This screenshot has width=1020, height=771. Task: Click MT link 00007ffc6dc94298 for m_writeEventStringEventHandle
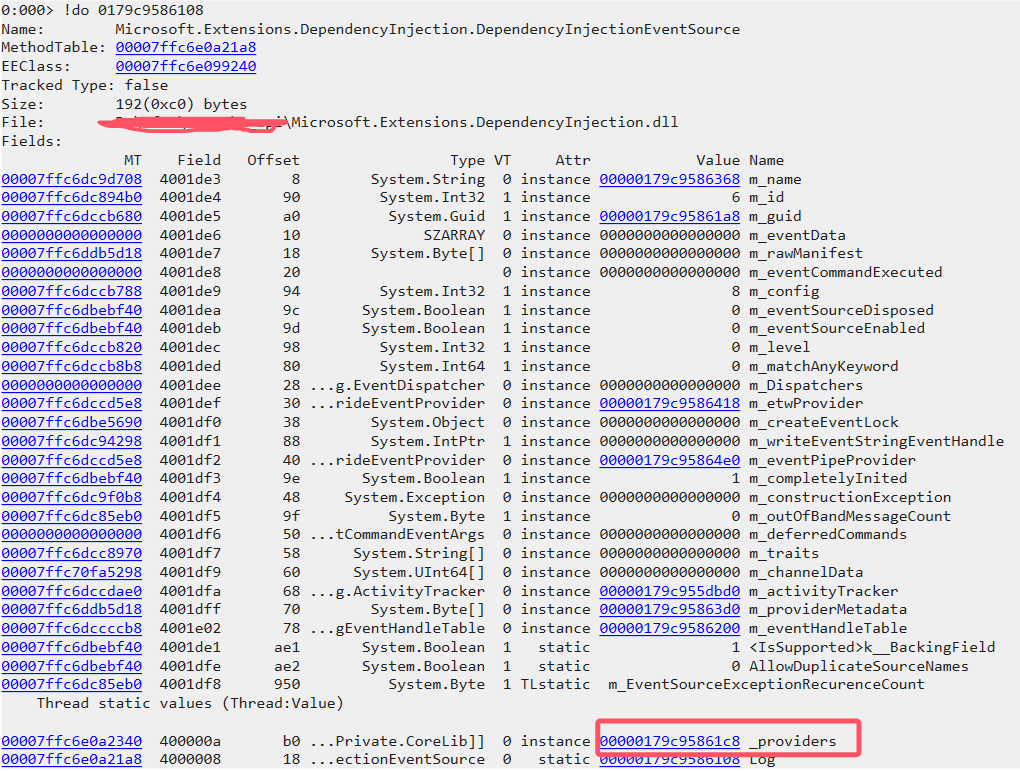72,441
